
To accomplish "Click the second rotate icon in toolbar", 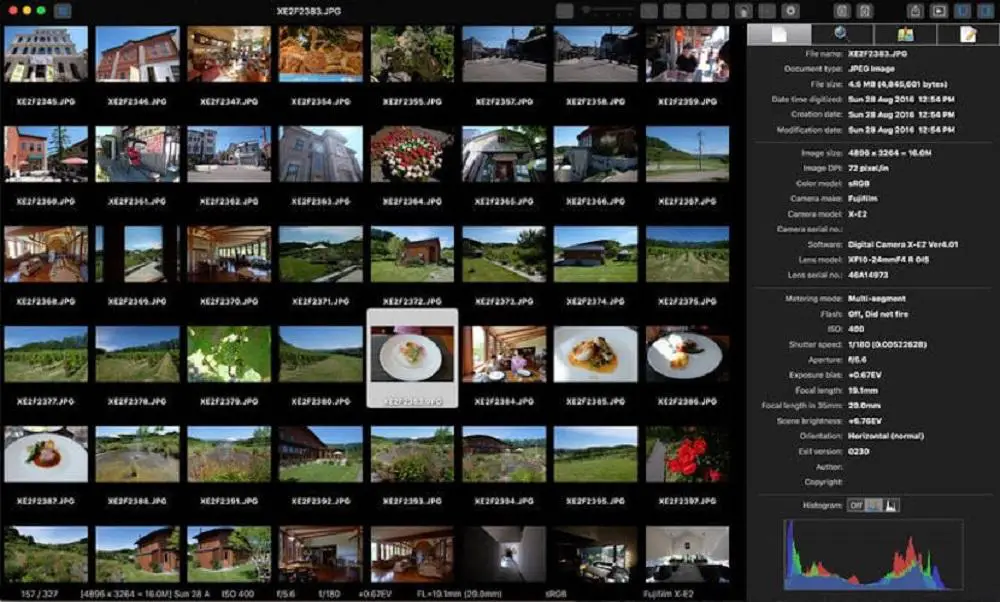I will (x=865, y=11).
